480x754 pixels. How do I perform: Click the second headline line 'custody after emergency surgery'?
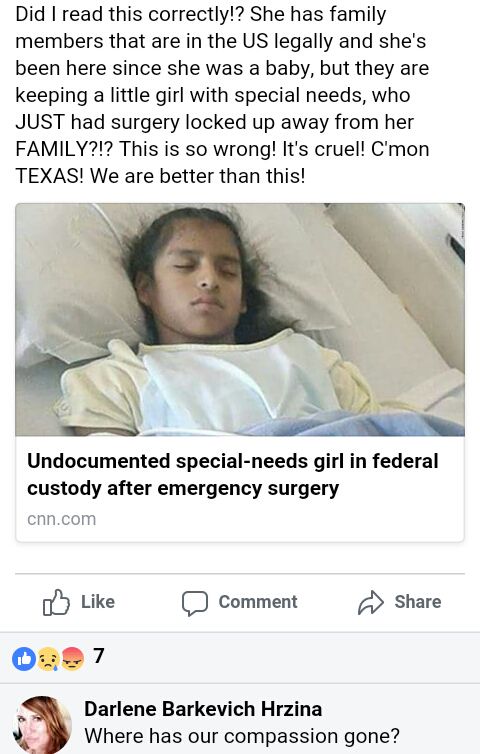point(183,488)
